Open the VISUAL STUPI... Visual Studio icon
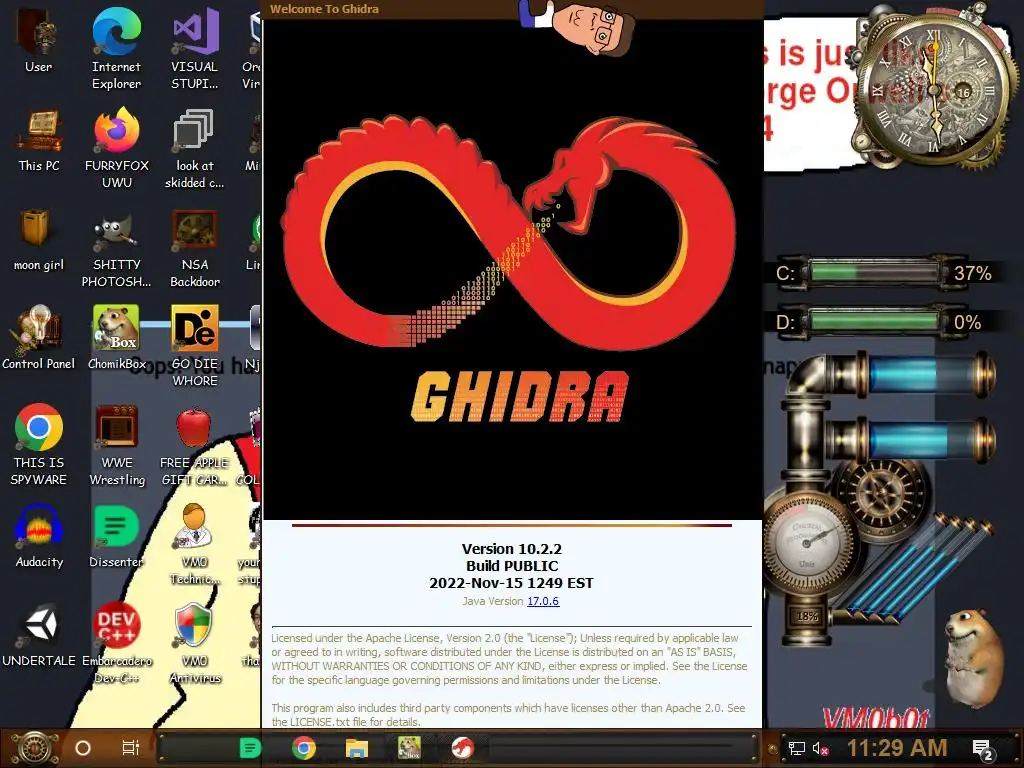 [x=195, y=48]
